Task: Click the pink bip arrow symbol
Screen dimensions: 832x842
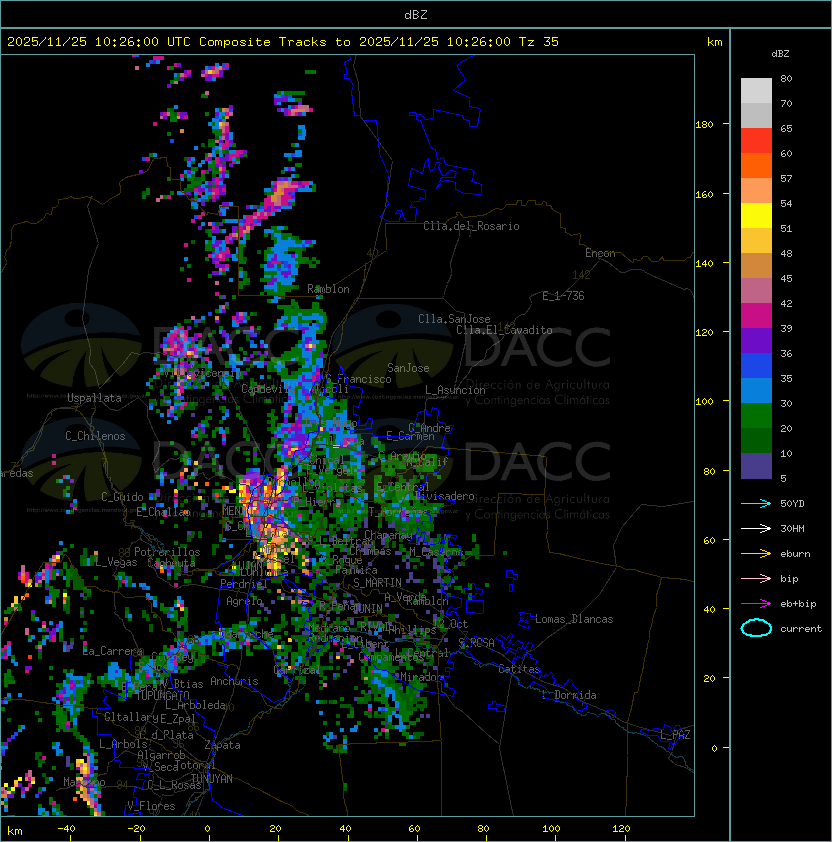Action: [756, 578]
